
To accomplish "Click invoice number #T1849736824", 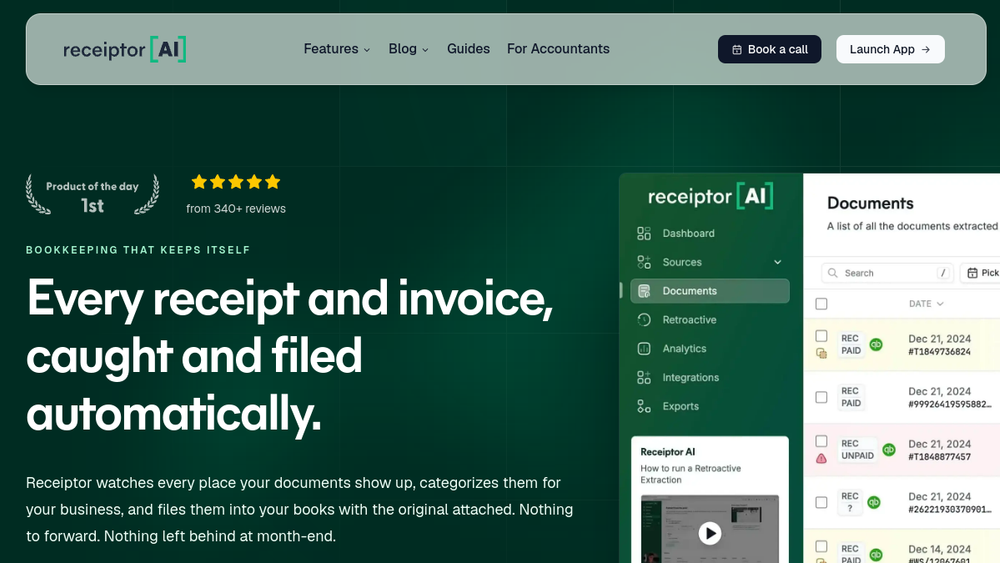I will tap(939, 352).
